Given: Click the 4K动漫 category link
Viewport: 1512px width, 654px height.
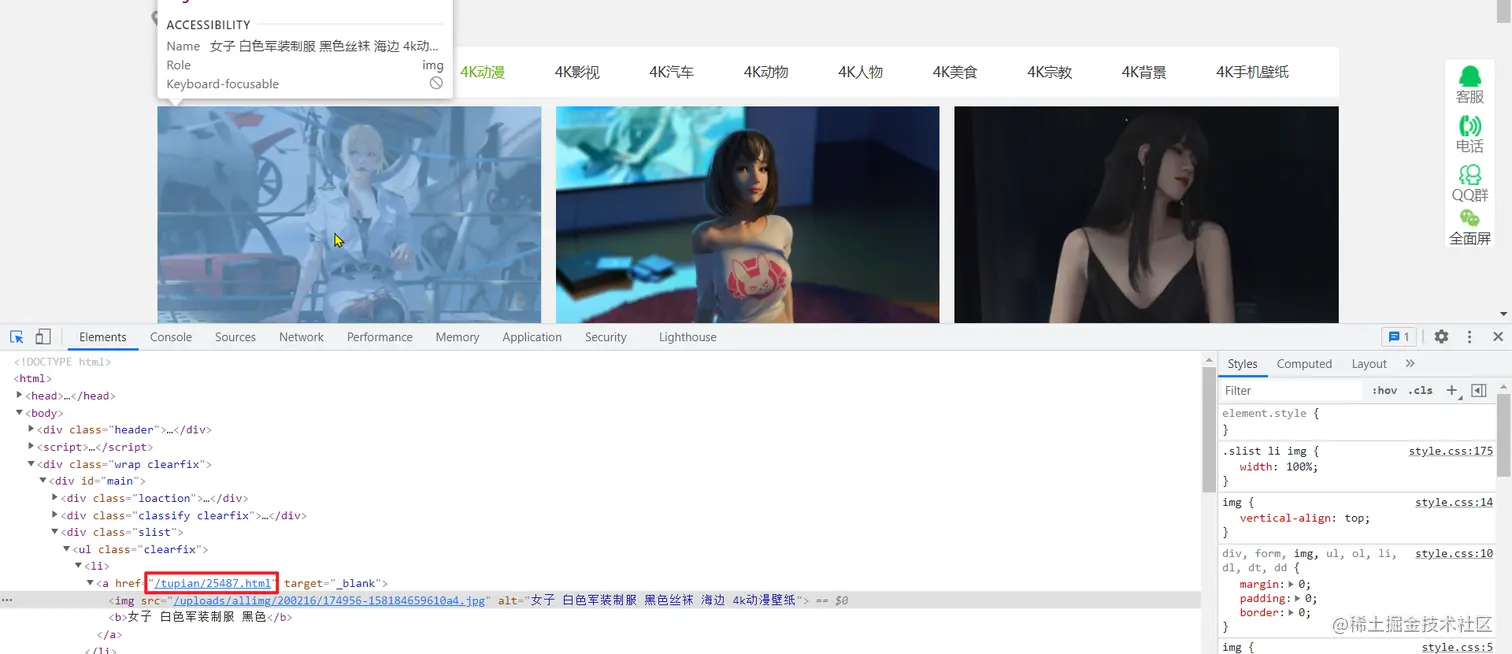Looking at the screenshot, I should 482,72.
